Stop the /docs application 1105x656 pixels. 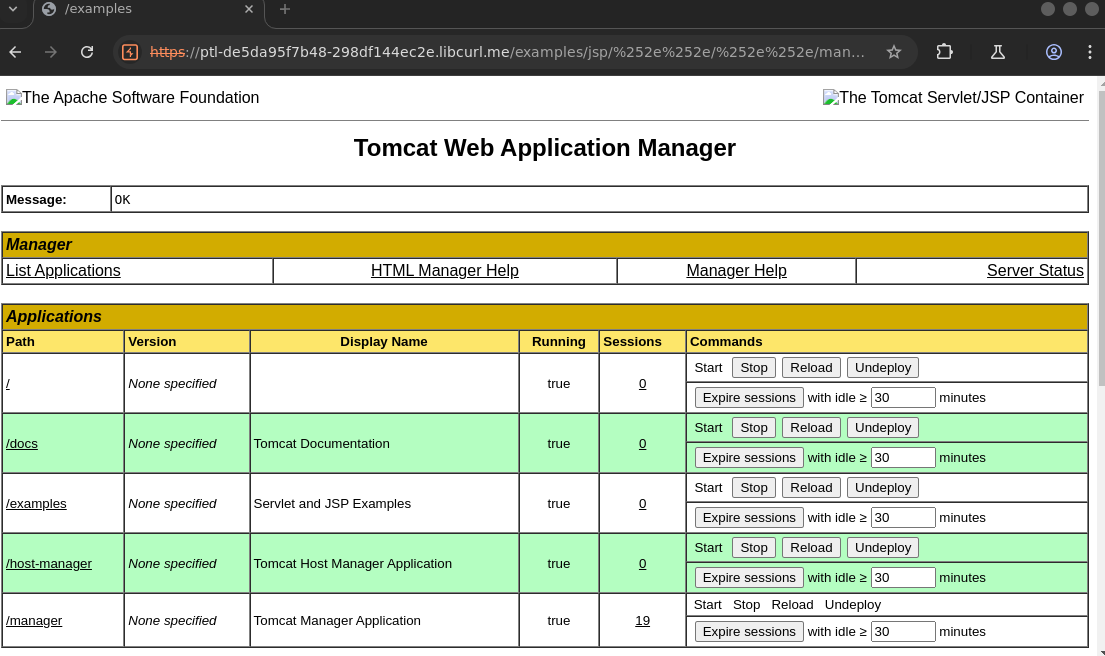(x=753, y=427)
